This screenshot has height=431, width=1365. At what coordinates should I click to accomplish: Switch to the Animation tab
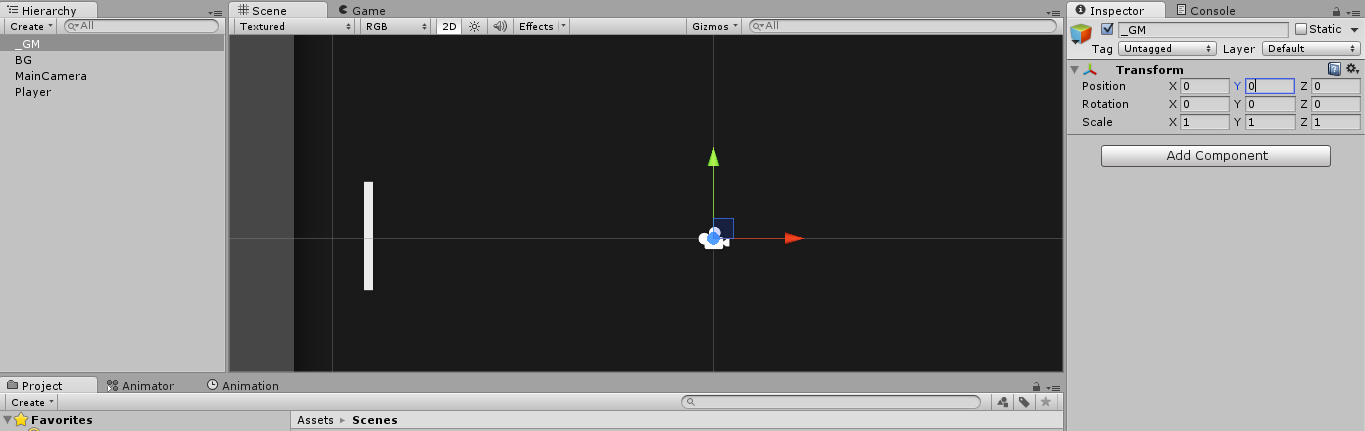pos(243,385)
